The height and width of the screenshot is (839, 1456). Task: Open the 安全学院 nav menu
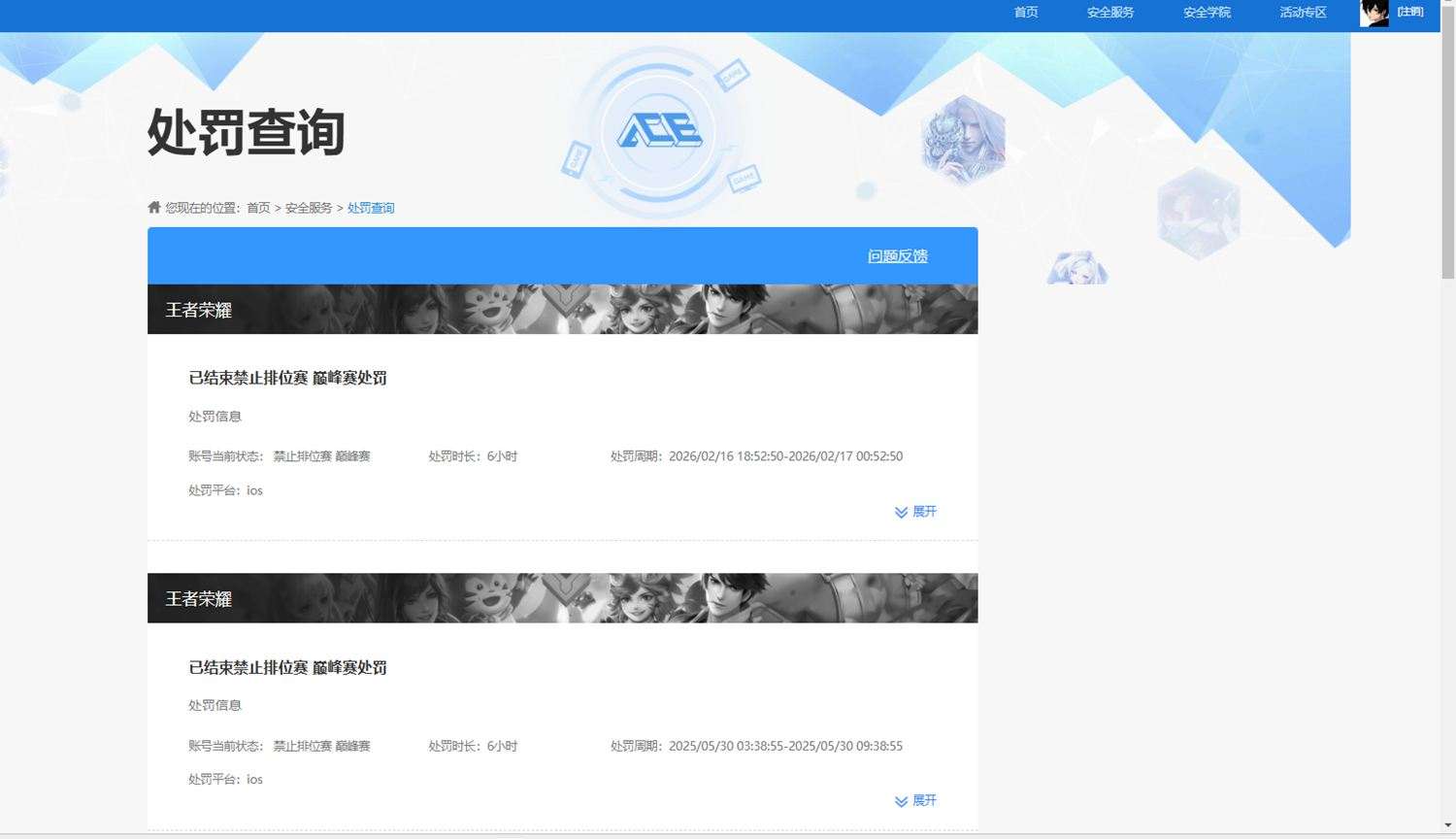1207,13
